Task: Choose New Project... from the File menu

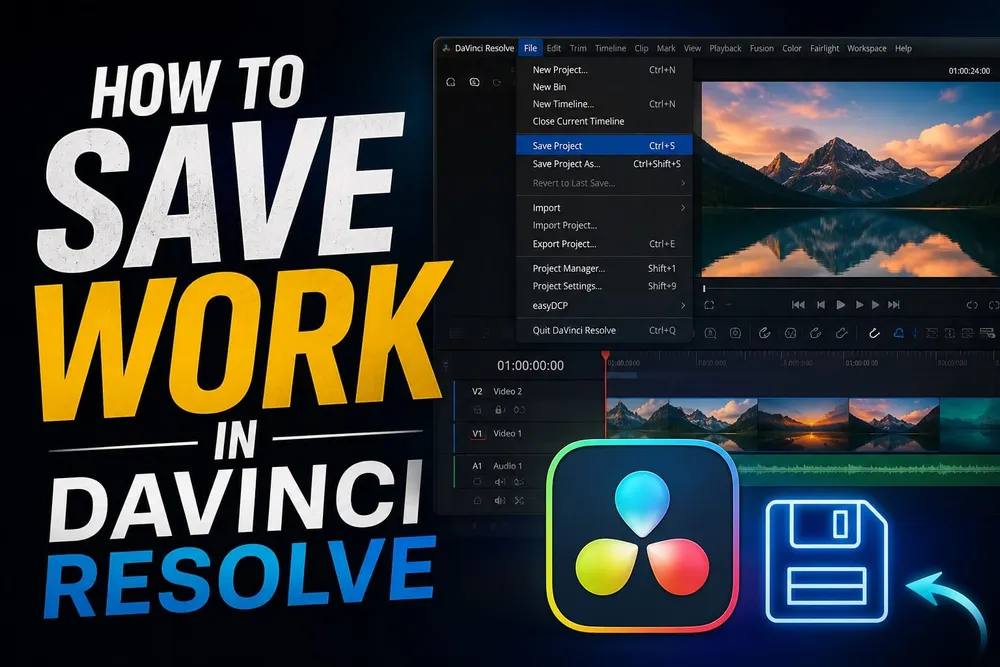Action: 604,70
